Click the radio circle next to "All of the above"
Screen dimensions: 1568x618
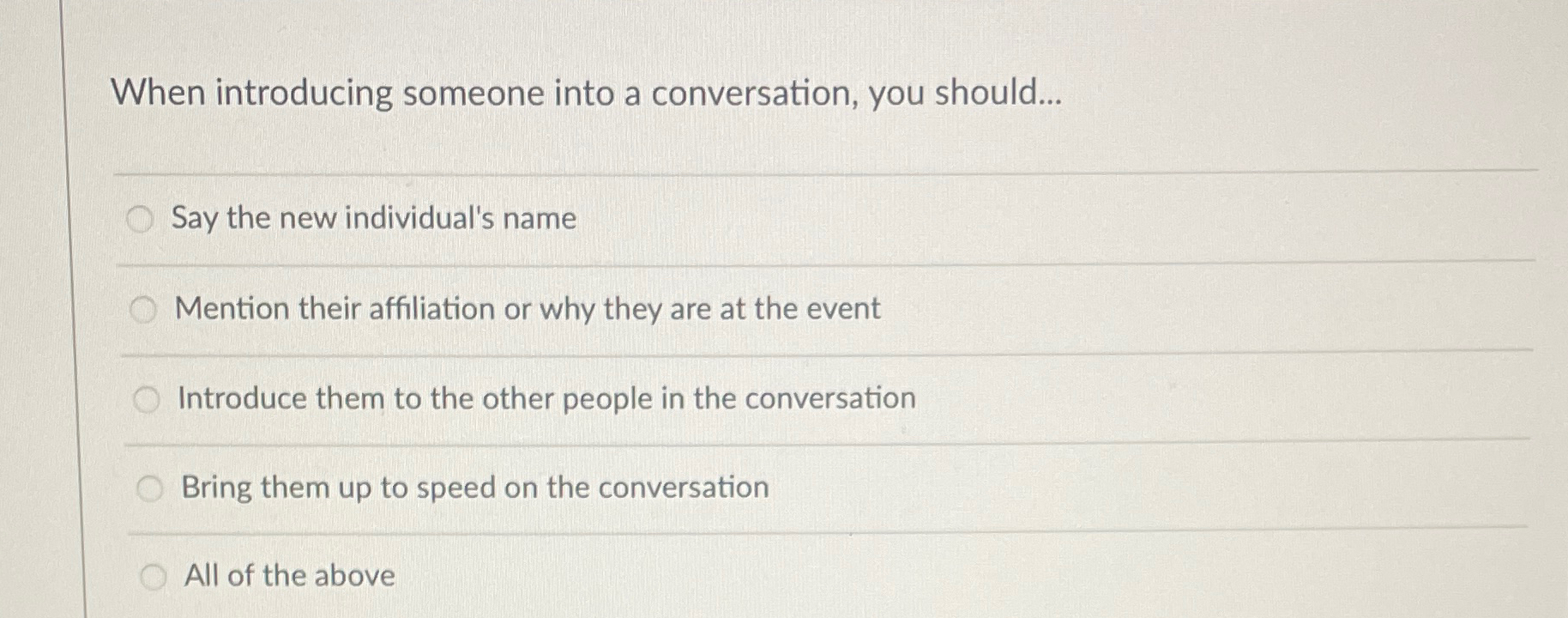tap(155, 577)
